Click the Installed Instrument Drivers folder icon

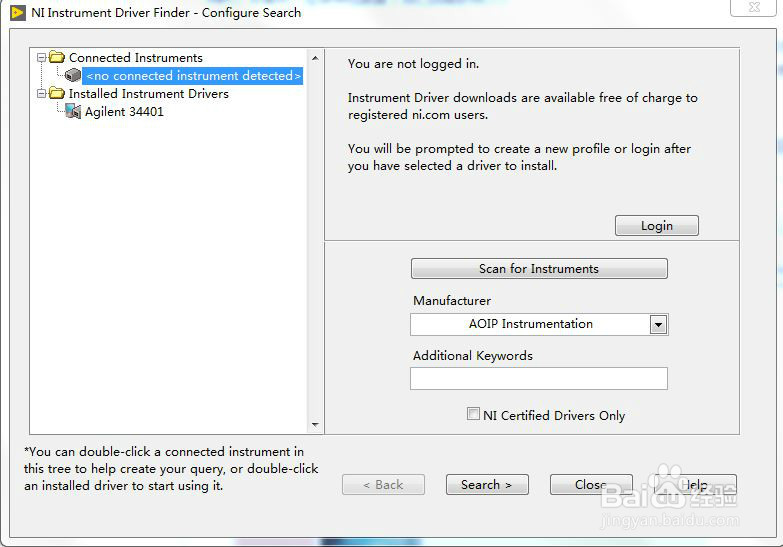pos(57,93)
